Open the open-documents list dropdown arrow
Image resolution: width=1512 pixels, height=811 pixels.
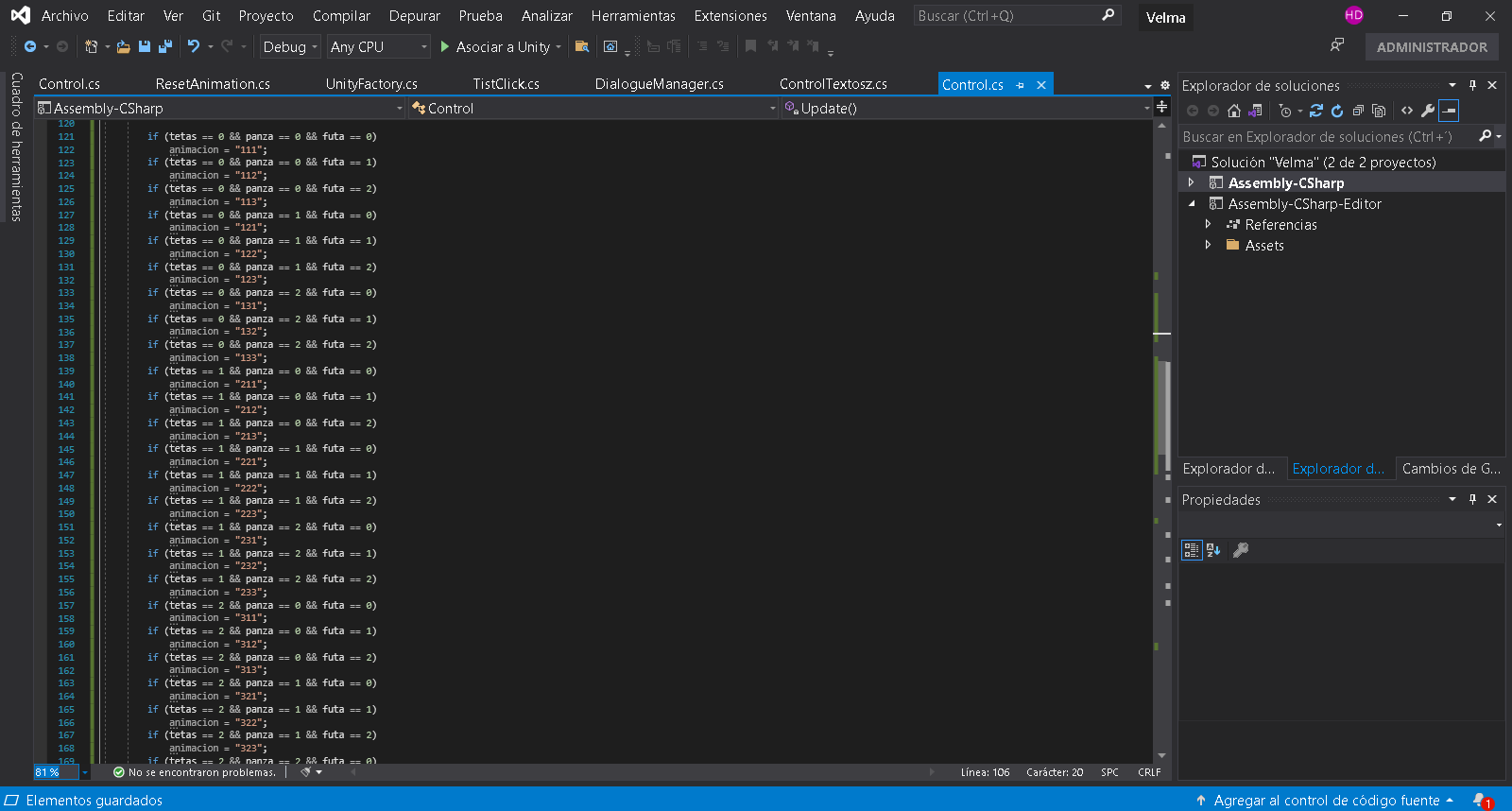pyautogui.click(x=1148, y=85)
